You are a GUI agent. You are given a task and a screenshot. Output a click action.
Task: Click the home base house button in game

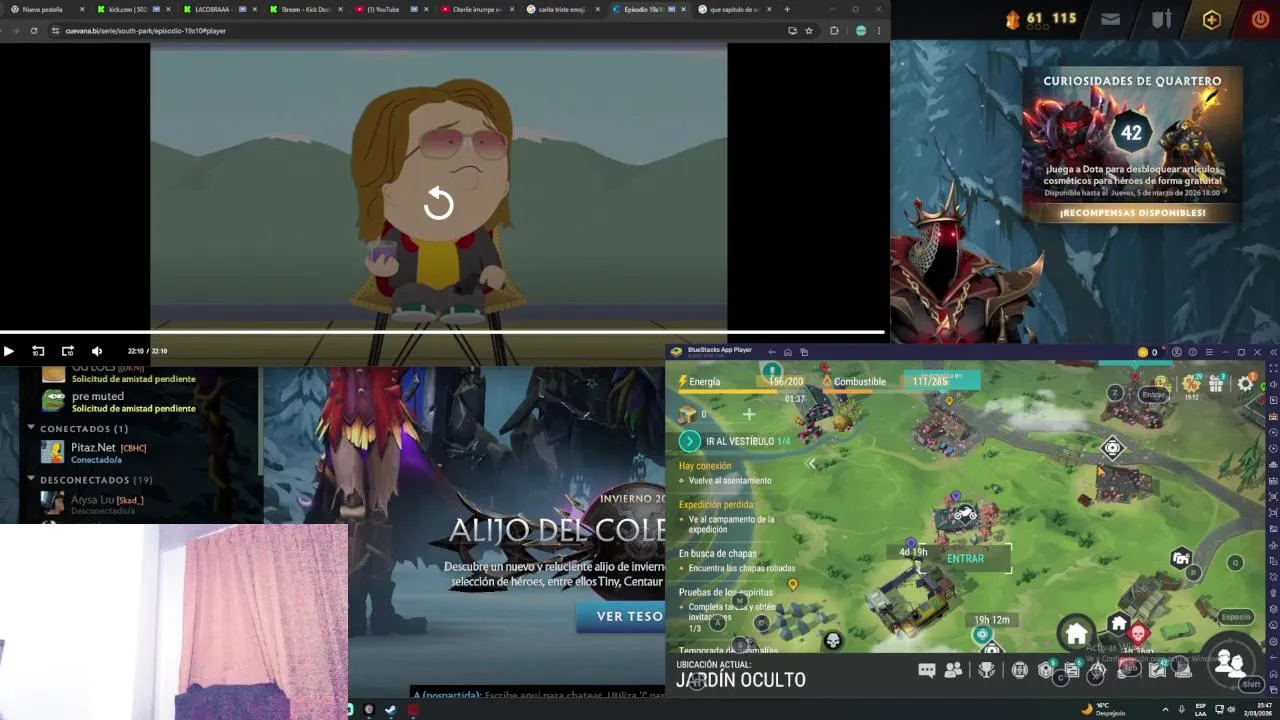(1076, 633)
